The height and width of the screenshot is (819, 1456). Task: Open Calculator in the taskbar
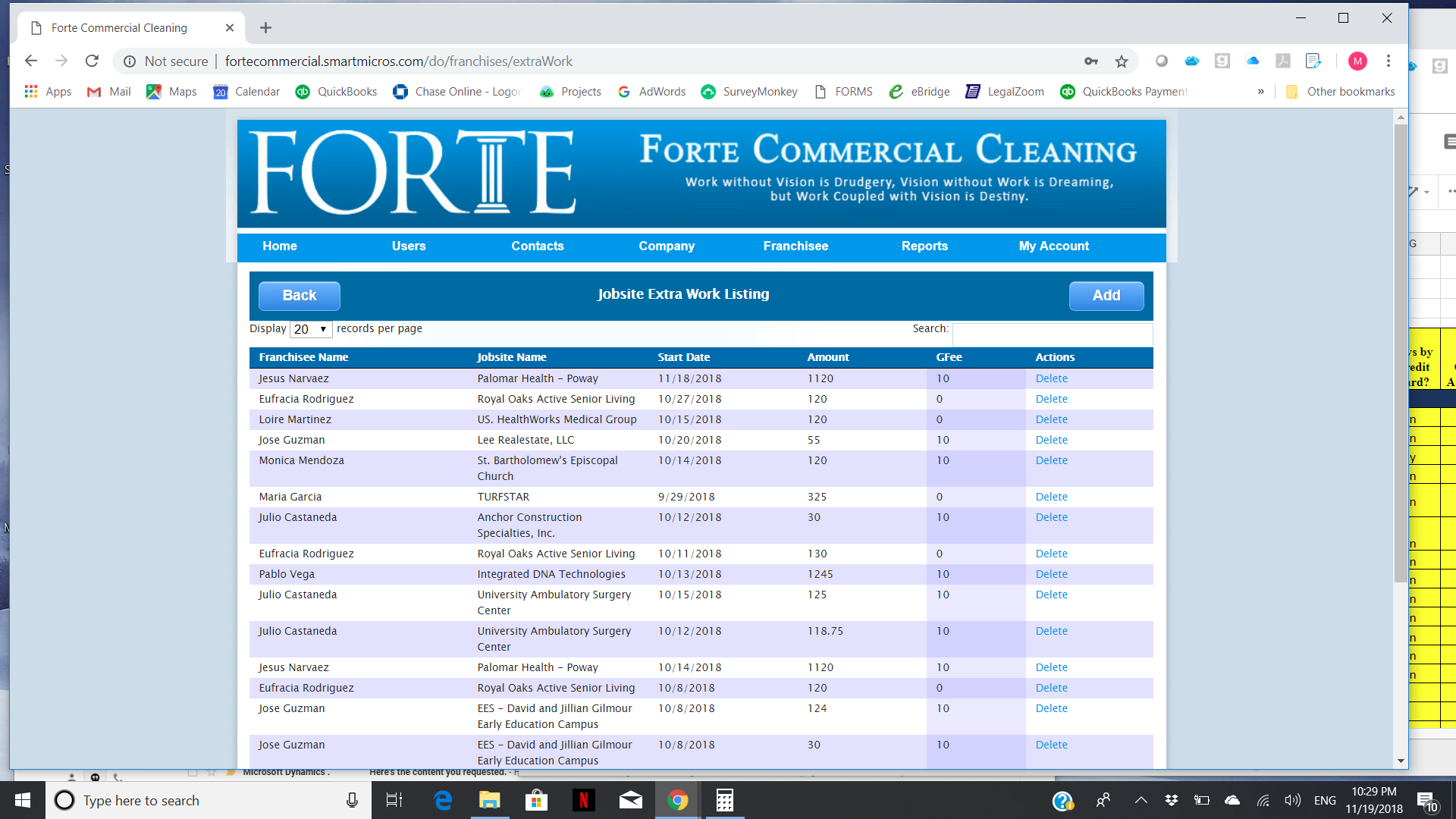click(724, 800)
